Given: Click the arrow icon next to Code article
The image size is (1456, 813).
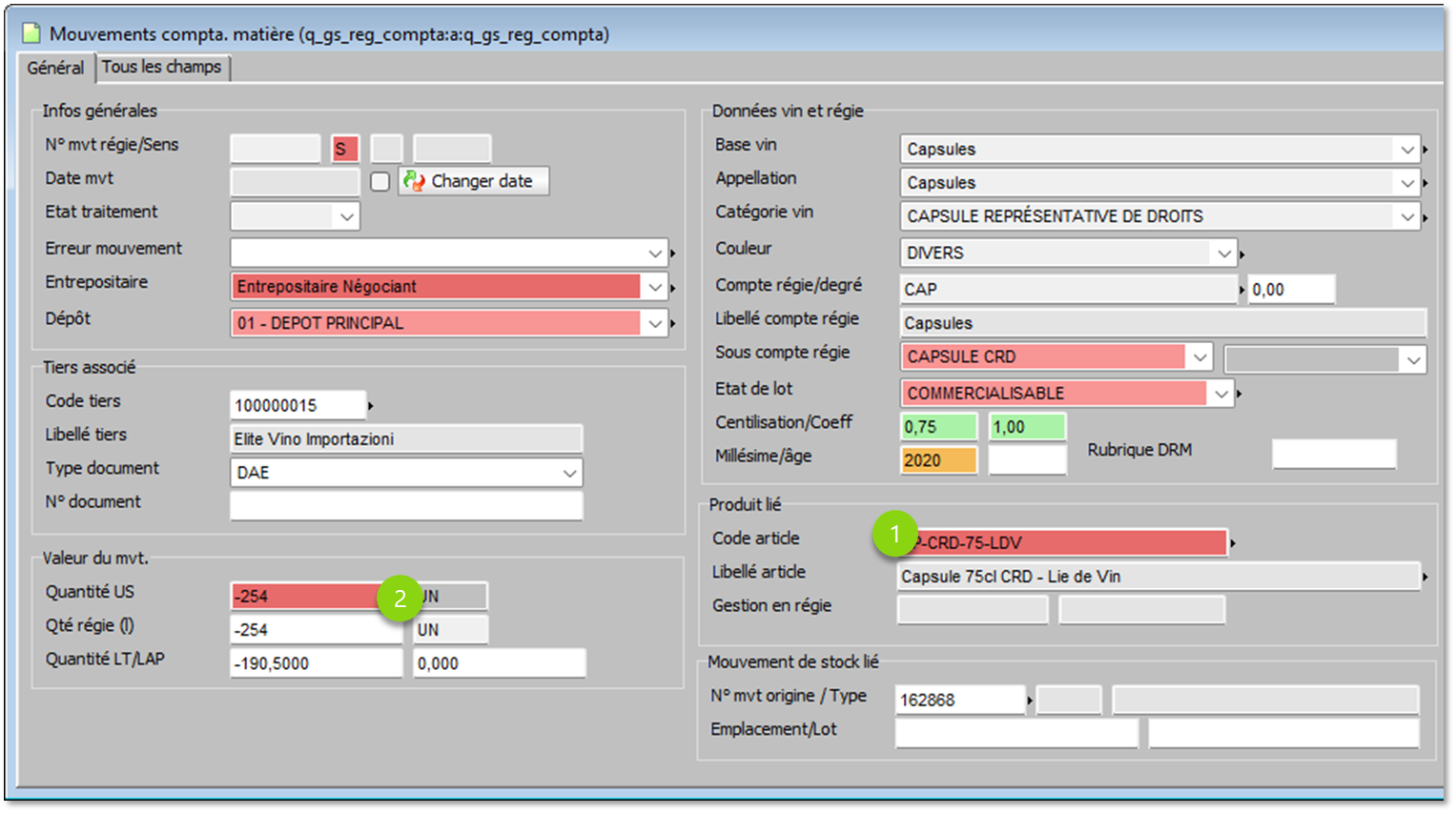Looking at the screenshot, I should (x=1233, y=543).
